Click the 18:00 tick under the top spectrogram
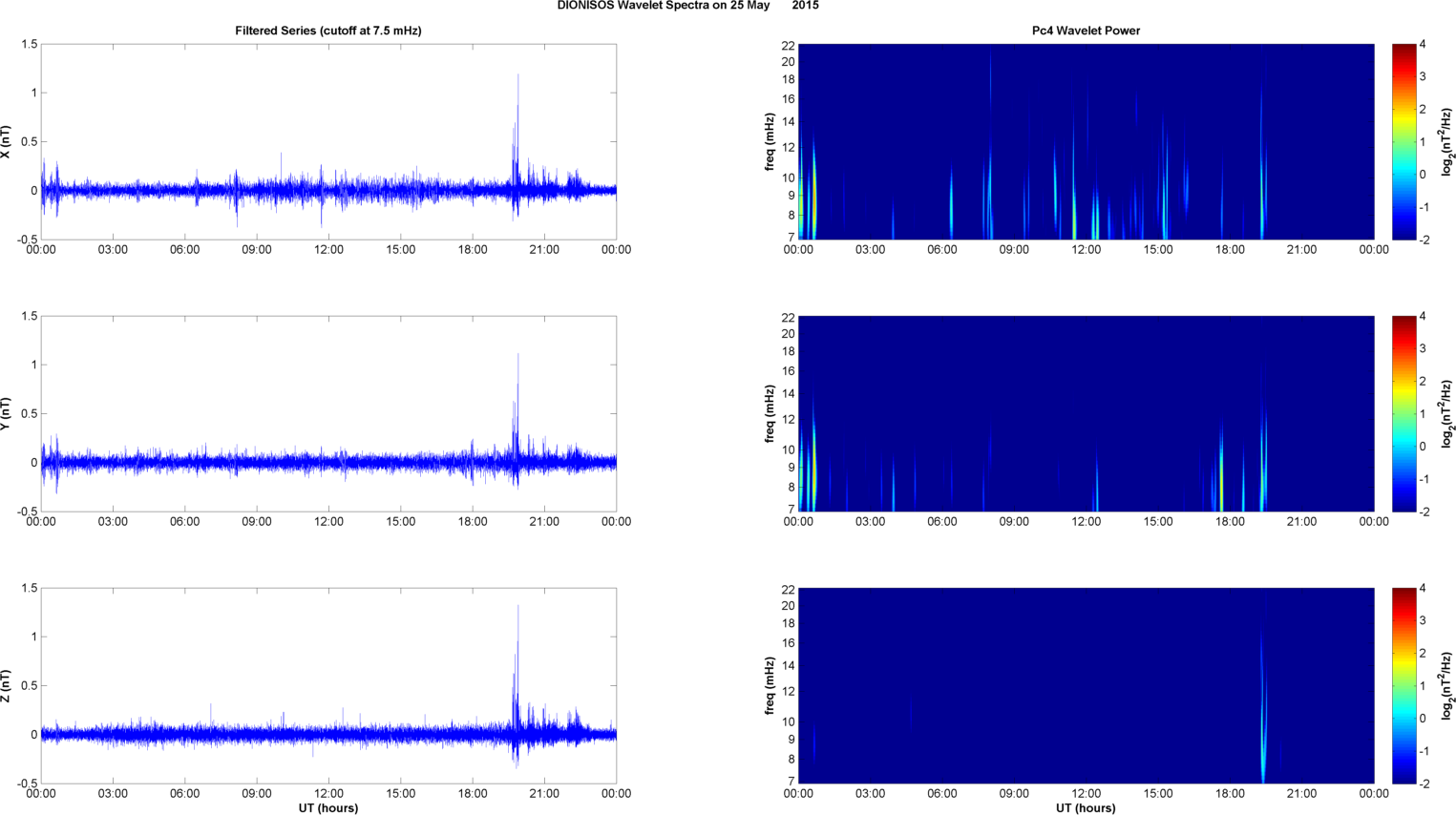 [x=1230, y=250]
